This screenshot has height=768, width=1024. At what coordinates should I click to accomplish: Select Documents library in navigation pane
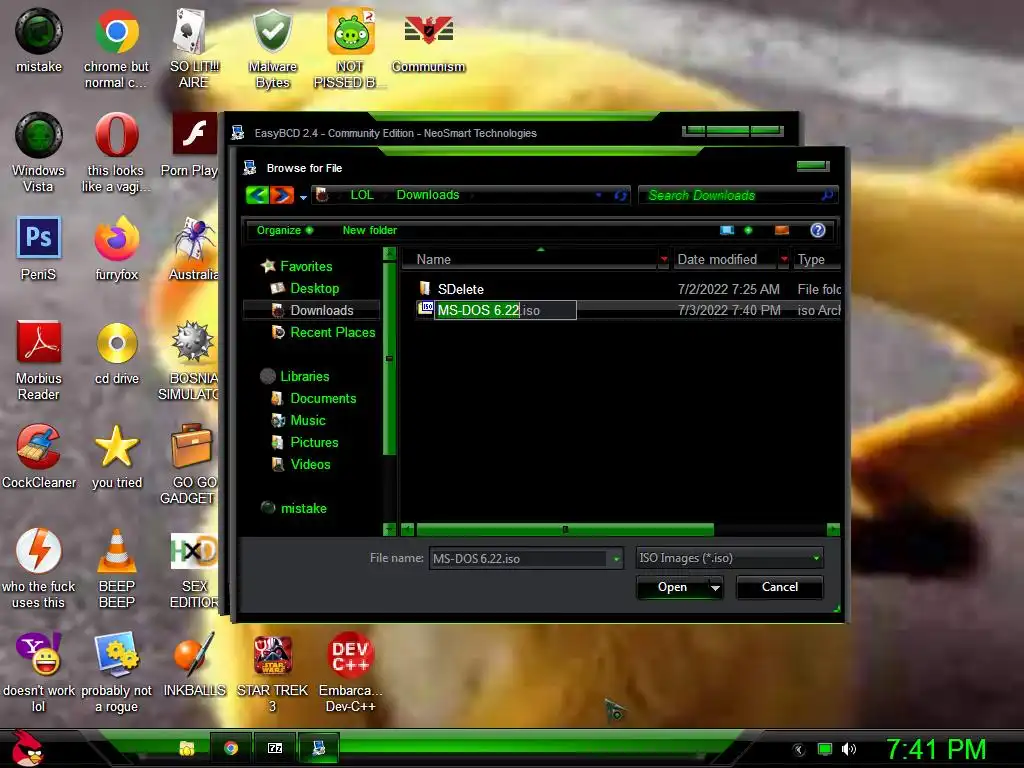[323, 398]
